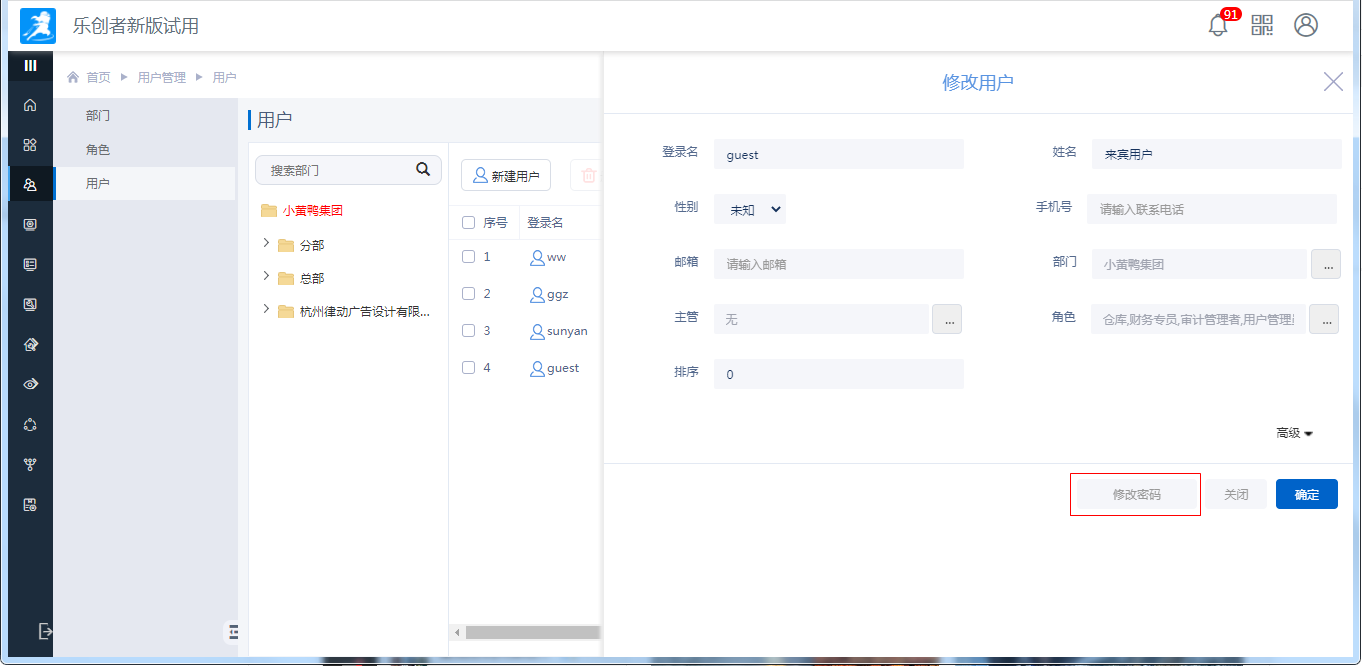1362x666 pixels.
Task: Click the 邮箱 email input field
Action: click(x=838, y=265)
